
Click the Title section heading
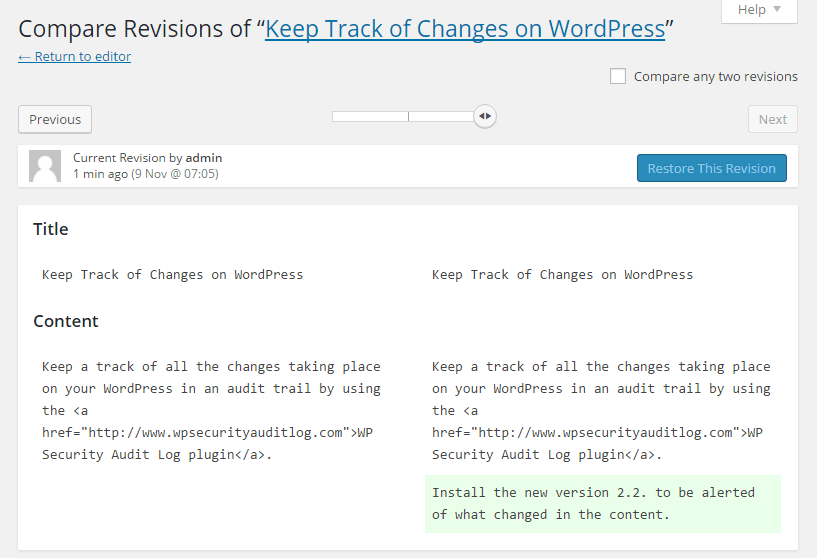pyautogui.click(x=51, y=229)
